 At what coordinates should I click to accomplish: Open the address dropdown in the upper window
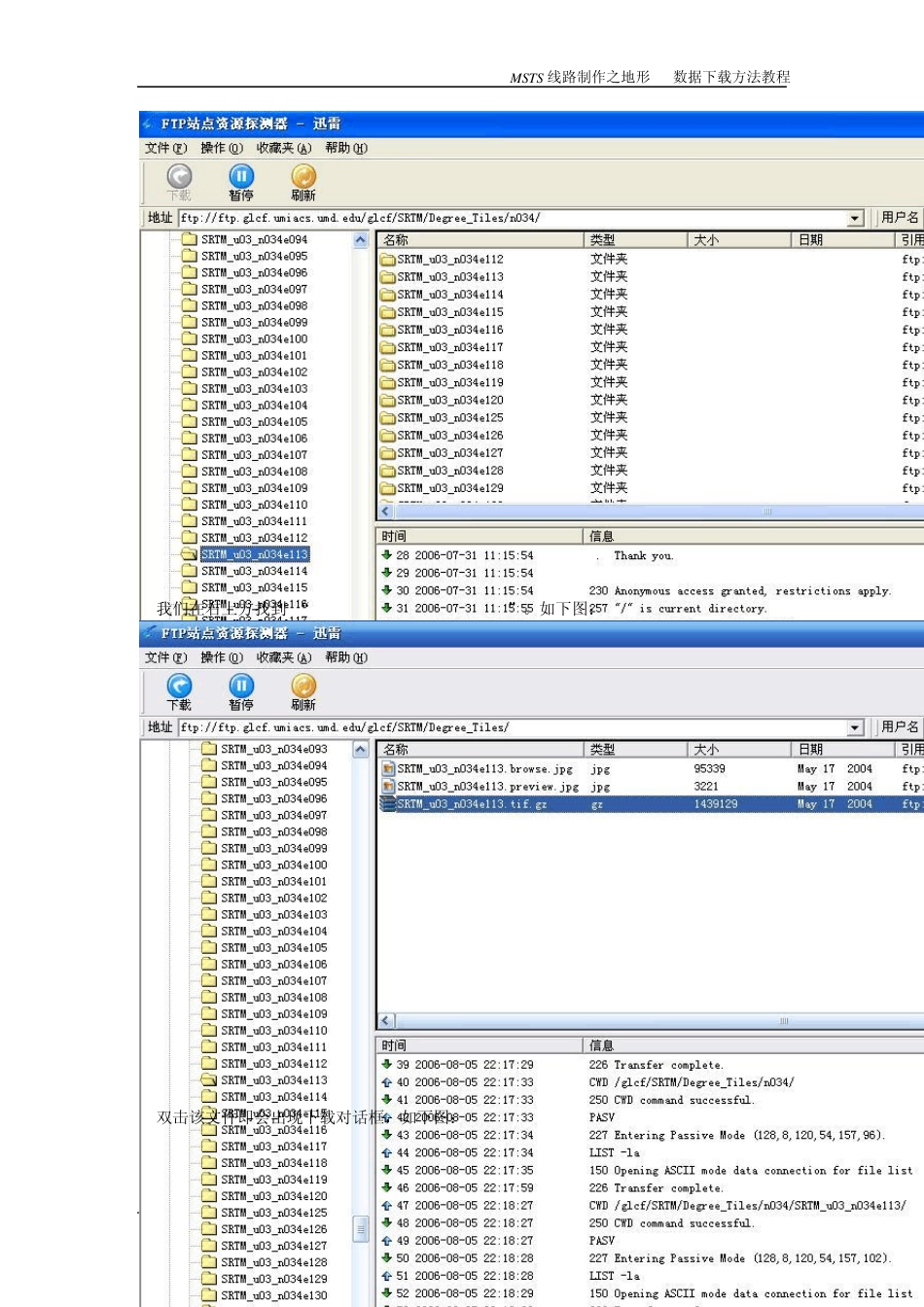(855, 219)
